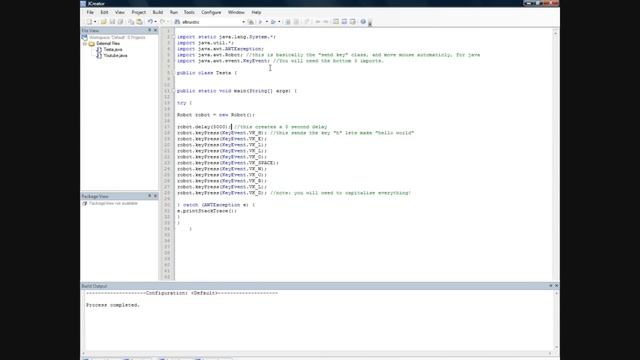Click the Paste toolbar icon
Image resolution: width=640 pixels, height=360 pixels.
140,22
